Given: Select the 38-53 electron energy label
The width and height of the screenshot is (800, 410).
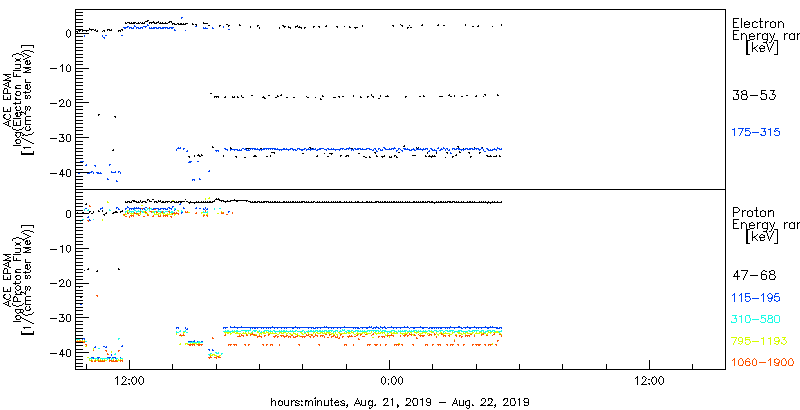Looking at the screenshot, I should click(754, 95).
